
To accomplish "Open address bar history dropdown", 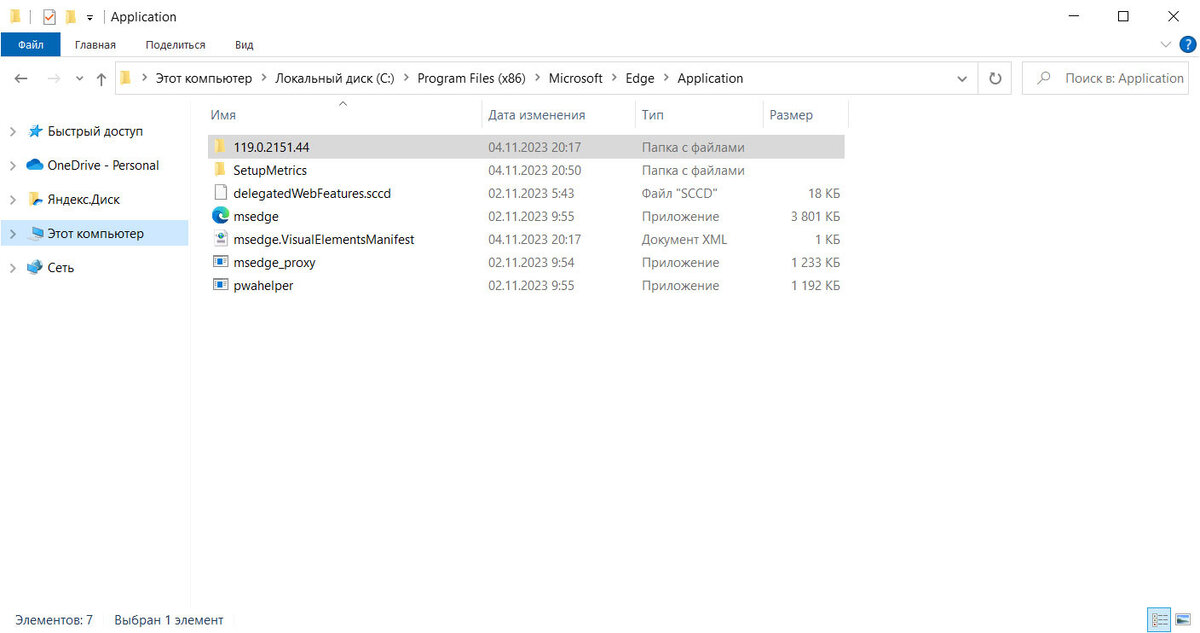I will [x=962, y=78].
